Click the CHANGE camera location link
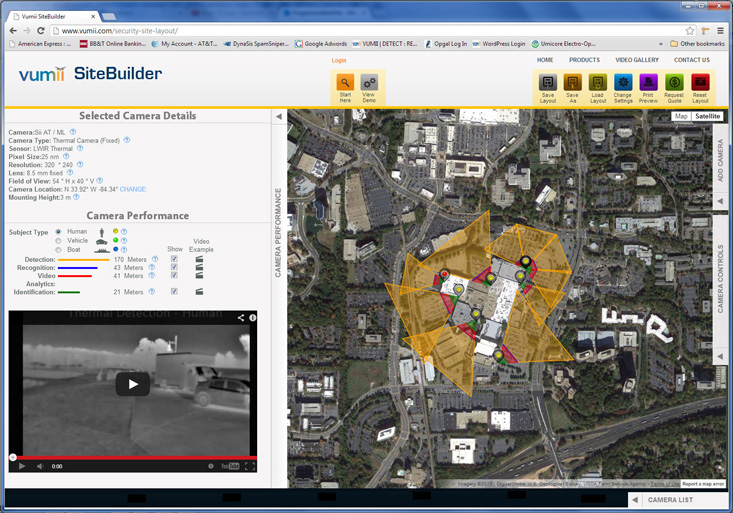Screen dimensions: 733x513 pyautogui.click(x=133, y=189)
